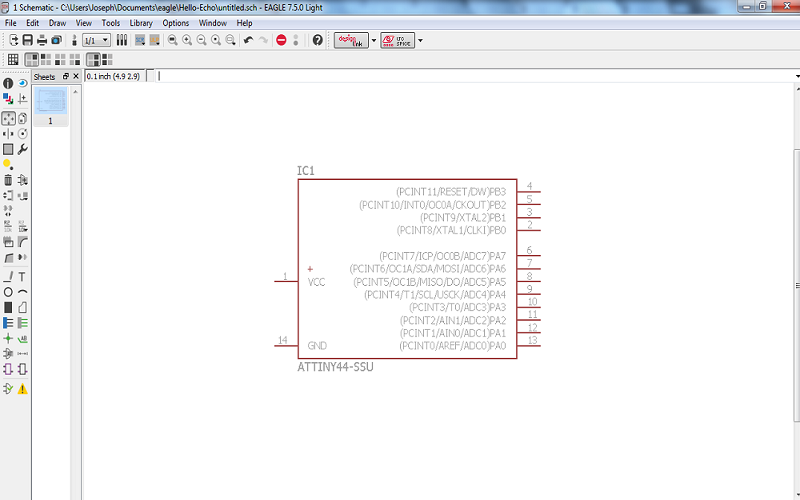The height and width of the screenshot is (500, 800).
Task: Open the View menu
Action: point(84,23)
